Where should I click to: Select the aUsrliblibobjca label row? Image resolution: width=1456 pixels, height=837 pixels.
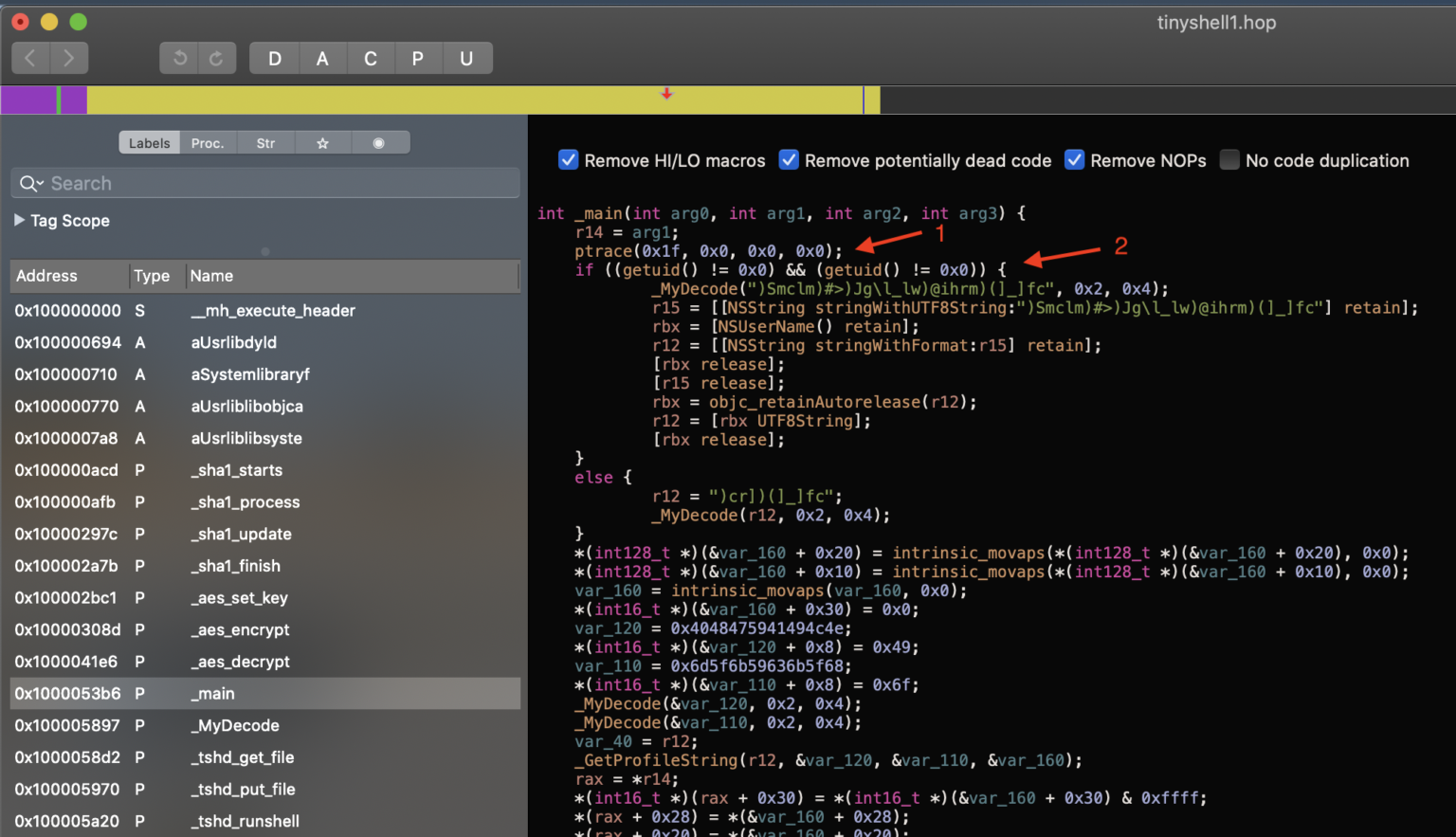click(265, 407)
